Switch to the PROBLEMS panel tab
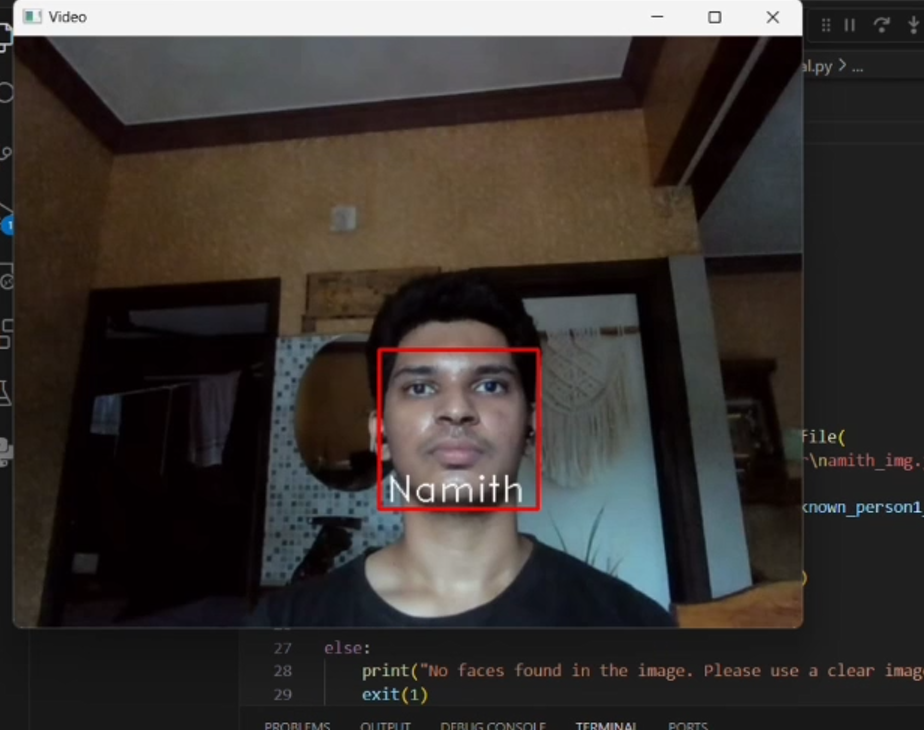The height and width of the screenshot is (730, 924). tap(297, 725)
